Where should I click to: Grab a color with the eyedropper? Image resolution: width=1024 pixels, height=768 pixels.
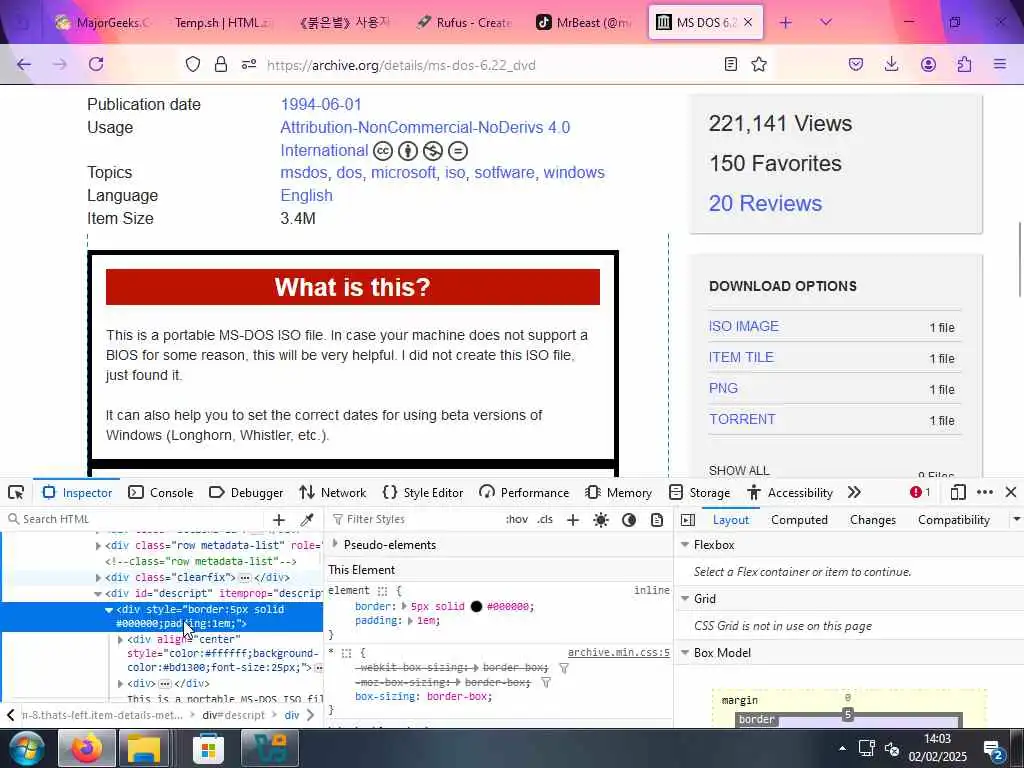click(x=307, y=520)
